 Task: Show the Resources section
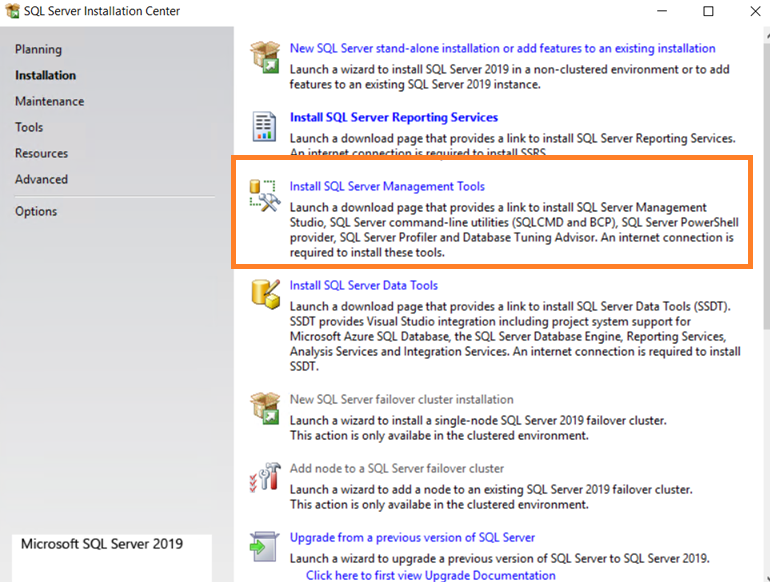pos(41,153)
